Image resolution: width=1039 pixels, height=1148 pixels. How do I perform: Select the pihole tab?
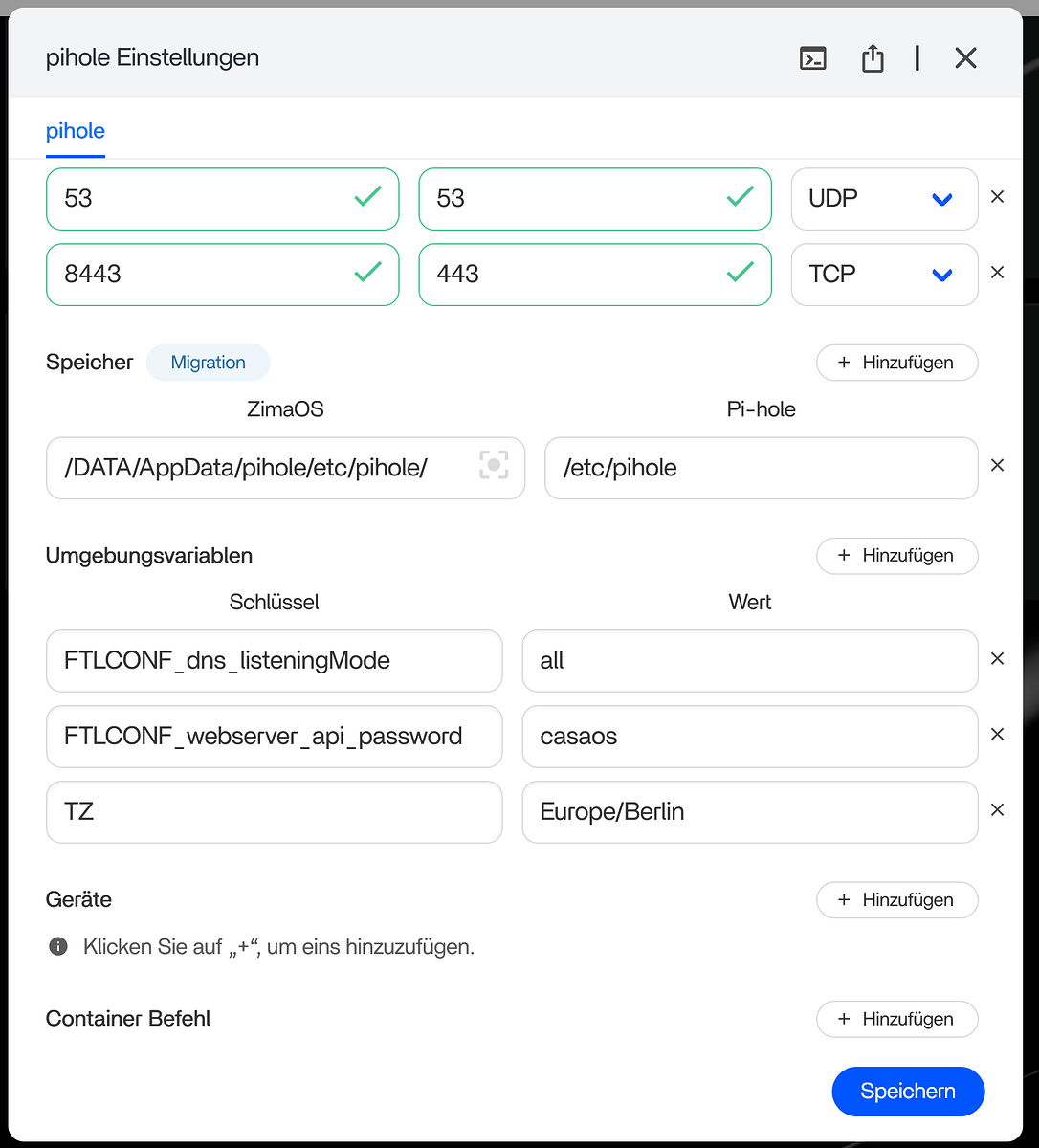tap(76, 131)
